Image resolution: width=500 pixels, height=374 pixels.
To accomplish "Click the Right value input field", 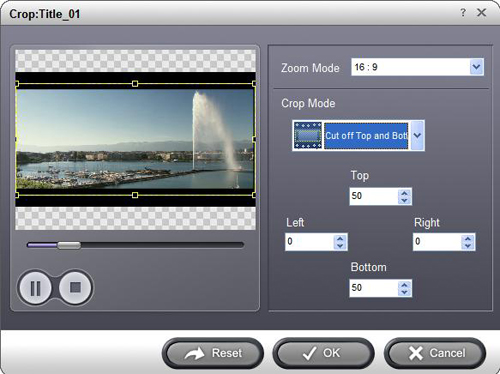I will tap(437, 242).
